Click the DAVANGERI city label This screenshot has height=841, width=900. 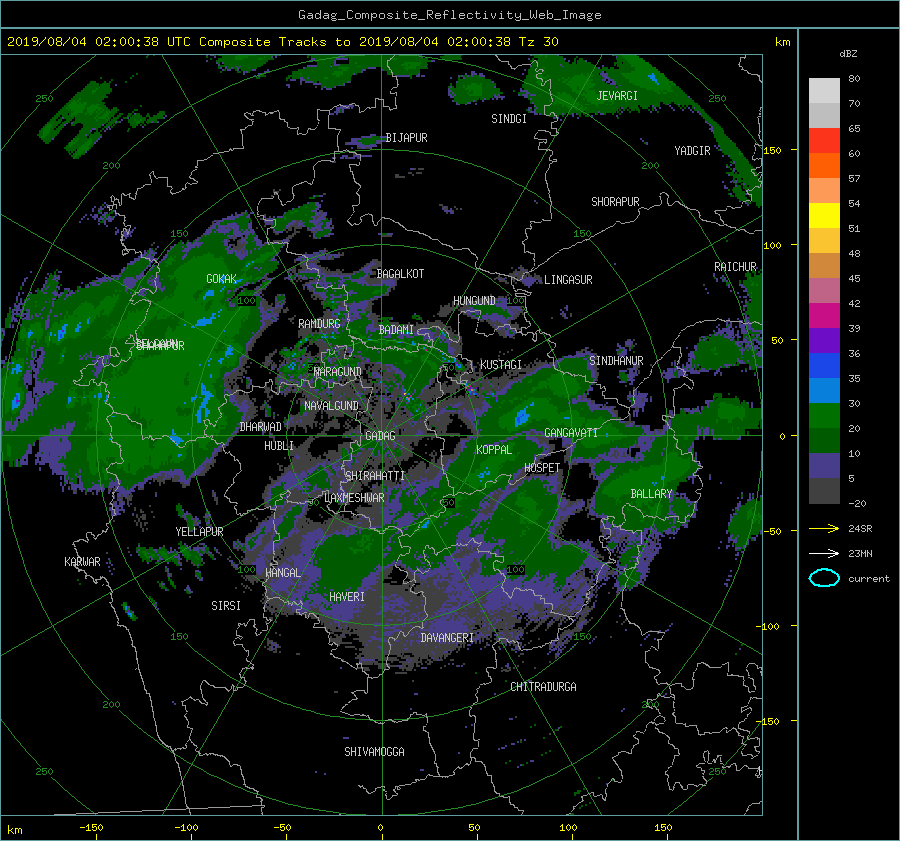pyautogui.click(x=447, y=638)
